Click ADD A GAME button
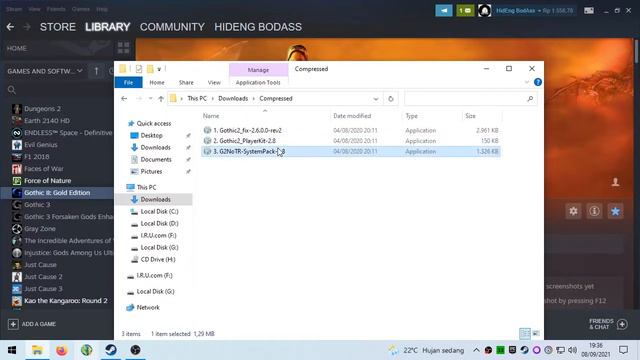 (32, 324)
